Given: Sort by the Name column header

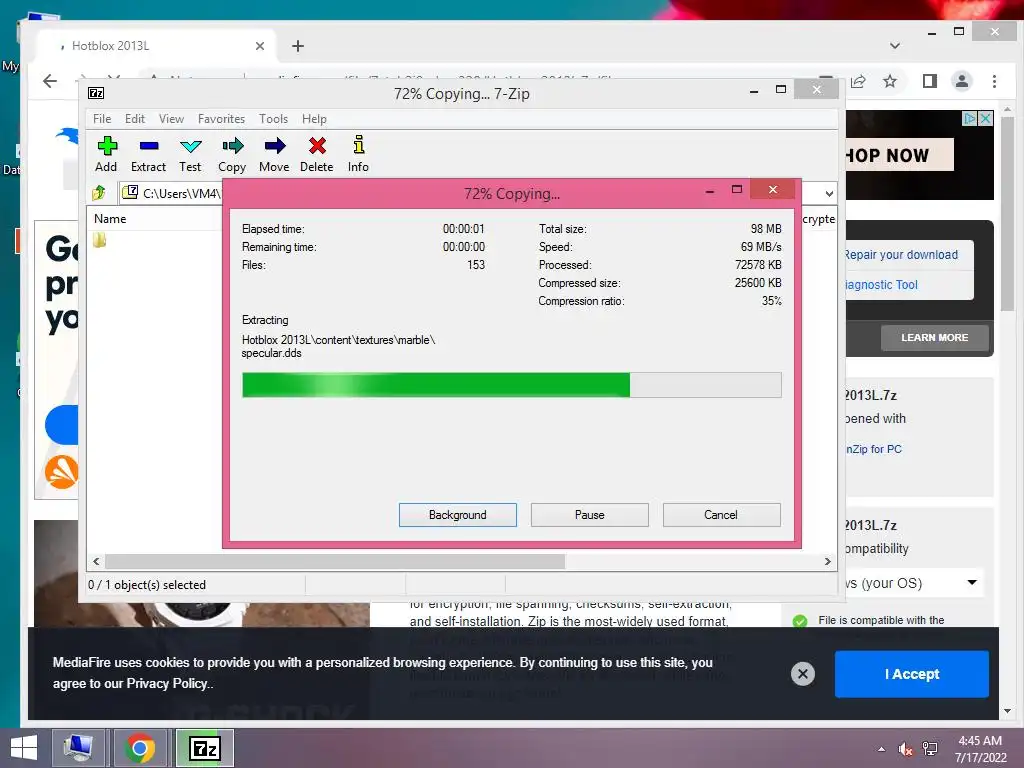Looking at the screenshot, I should tap(110, 219).
